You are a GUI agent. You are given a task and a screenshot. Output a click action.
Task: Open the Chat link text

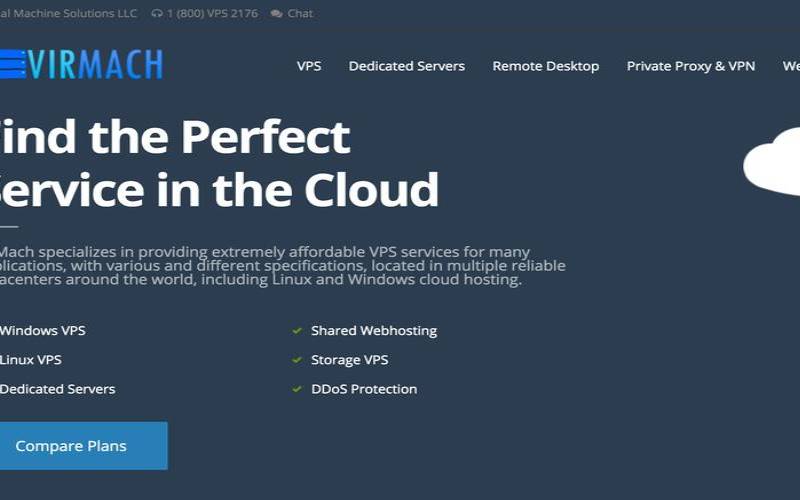pyautogui.click(x=300, y=14)
